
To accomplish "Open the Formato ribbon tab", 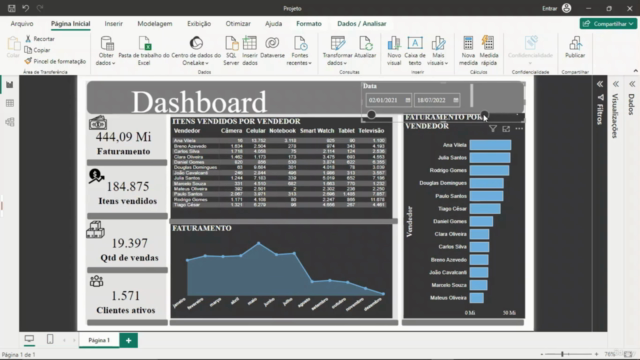I will tap(309, 24).
